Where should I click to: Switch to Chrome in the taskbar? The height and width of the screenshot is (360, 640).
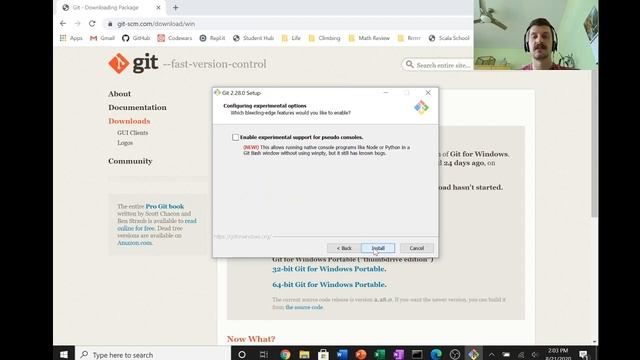pyautogui.click(x=285, y=355)
